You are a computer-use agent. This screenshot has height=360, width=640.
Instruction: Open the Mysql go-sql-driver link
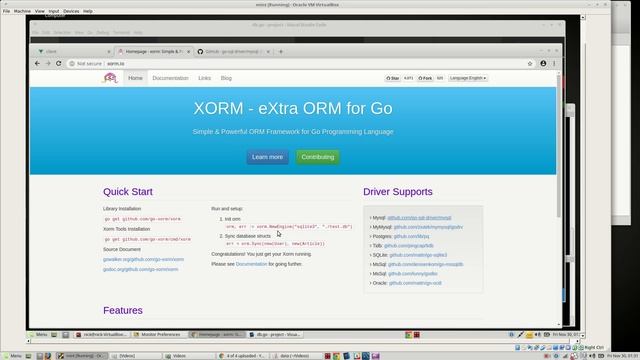tap(419, 218)
